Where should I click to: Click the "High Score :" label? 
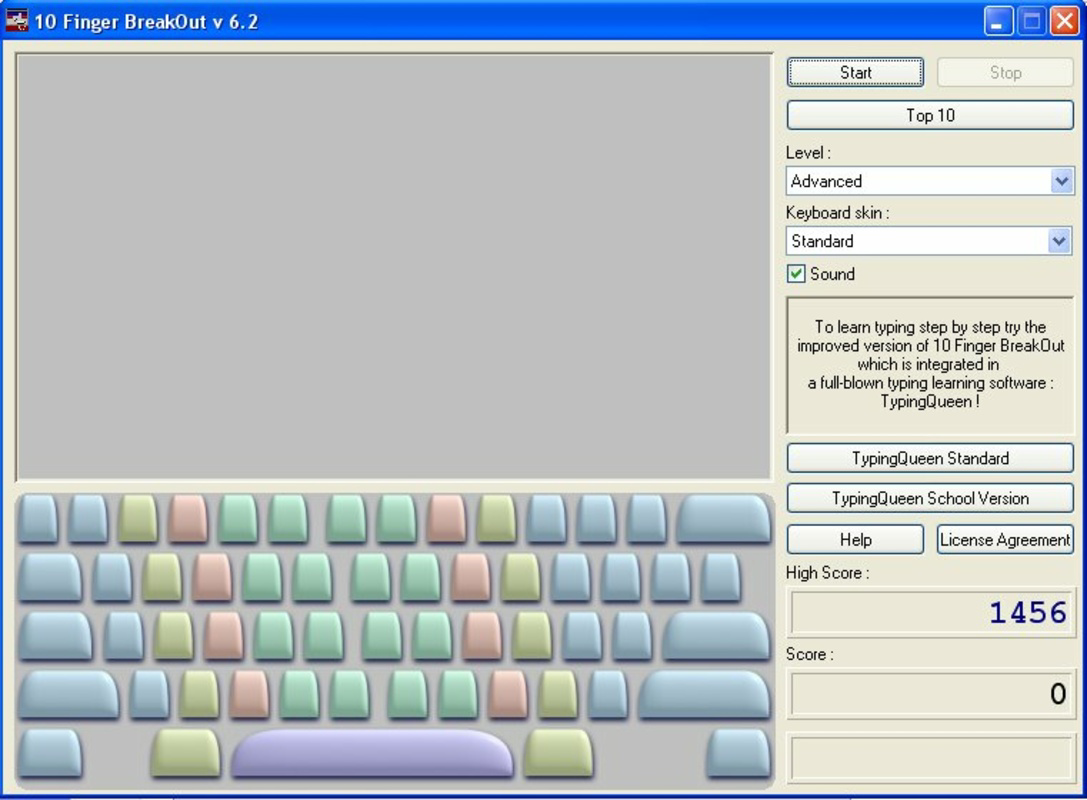pos(827,573)
